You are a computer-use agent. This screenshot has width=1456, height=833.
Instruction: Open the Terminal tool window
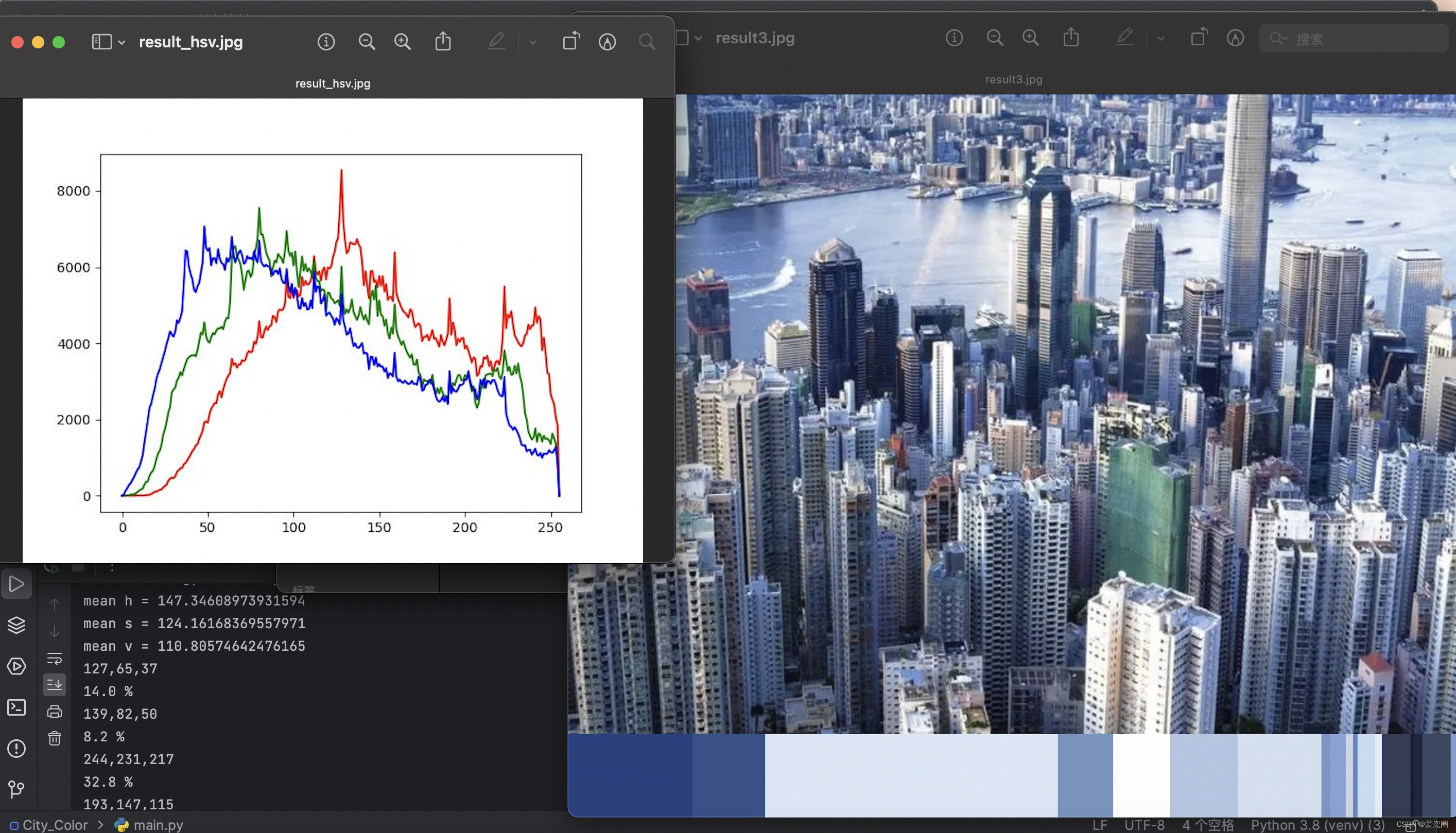pyautogui.click(x=16, y=708)
